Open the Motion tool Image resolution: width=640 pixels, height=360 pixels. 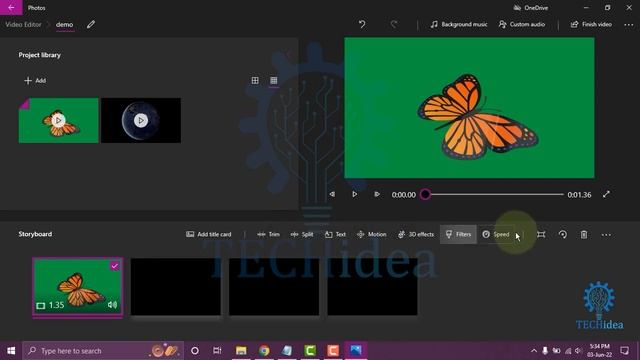[x=371, y=234]
